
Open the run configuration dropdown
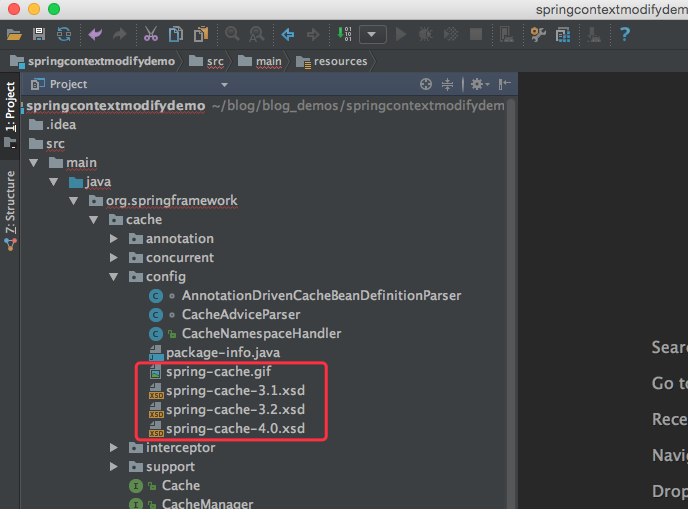point(373,34)
